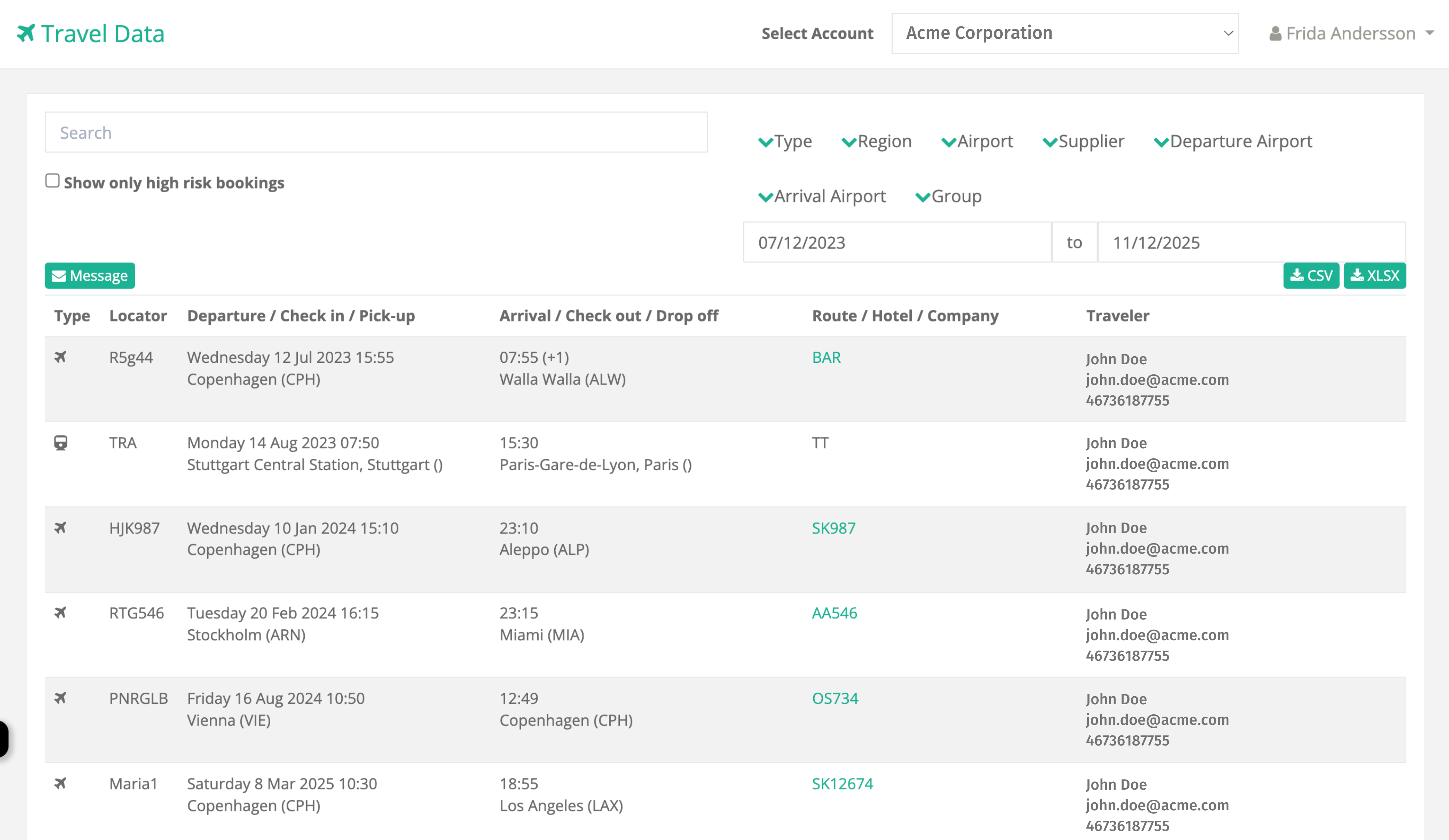The width and height of the screenshot is (1449, 840).
Task: Open the Frida Andersson user menu
Action: coord(1351,33)
